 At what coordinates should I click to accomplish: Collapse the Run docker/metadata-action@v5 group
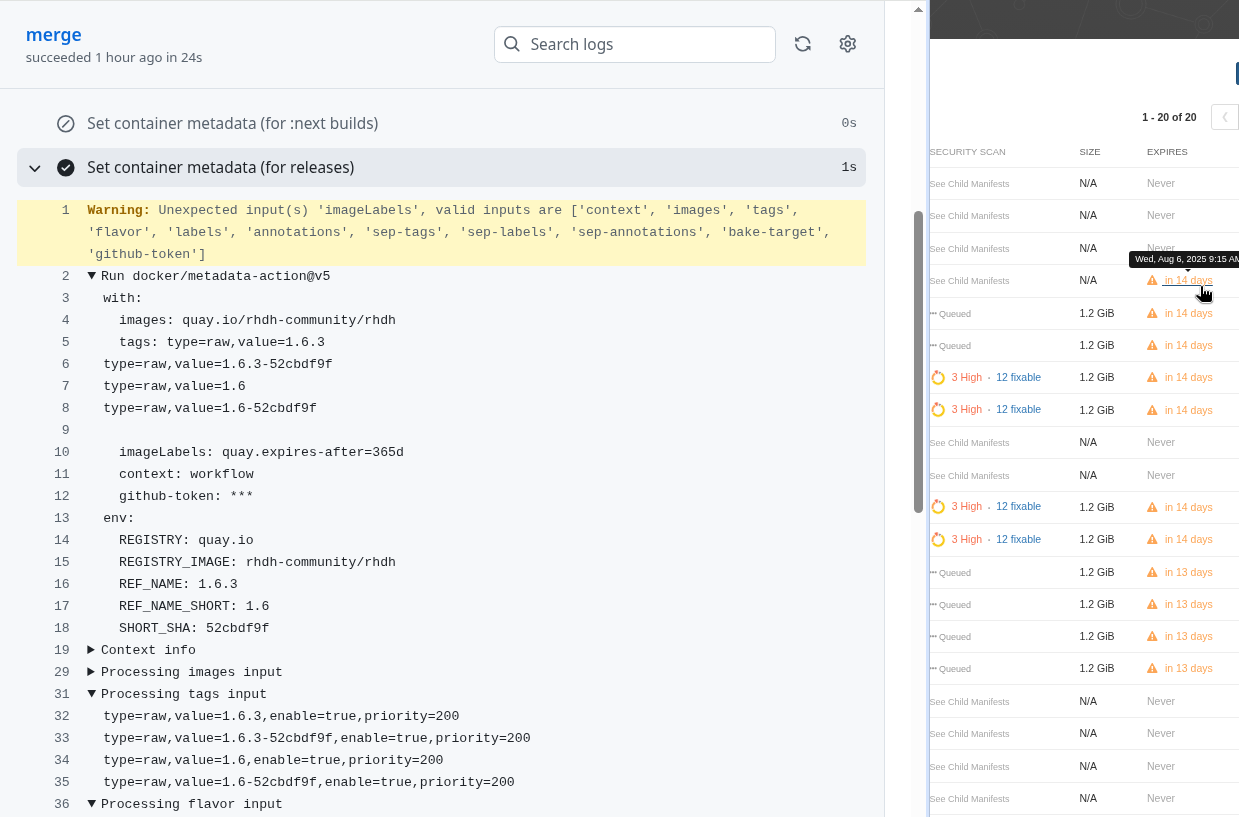point(92,276)
